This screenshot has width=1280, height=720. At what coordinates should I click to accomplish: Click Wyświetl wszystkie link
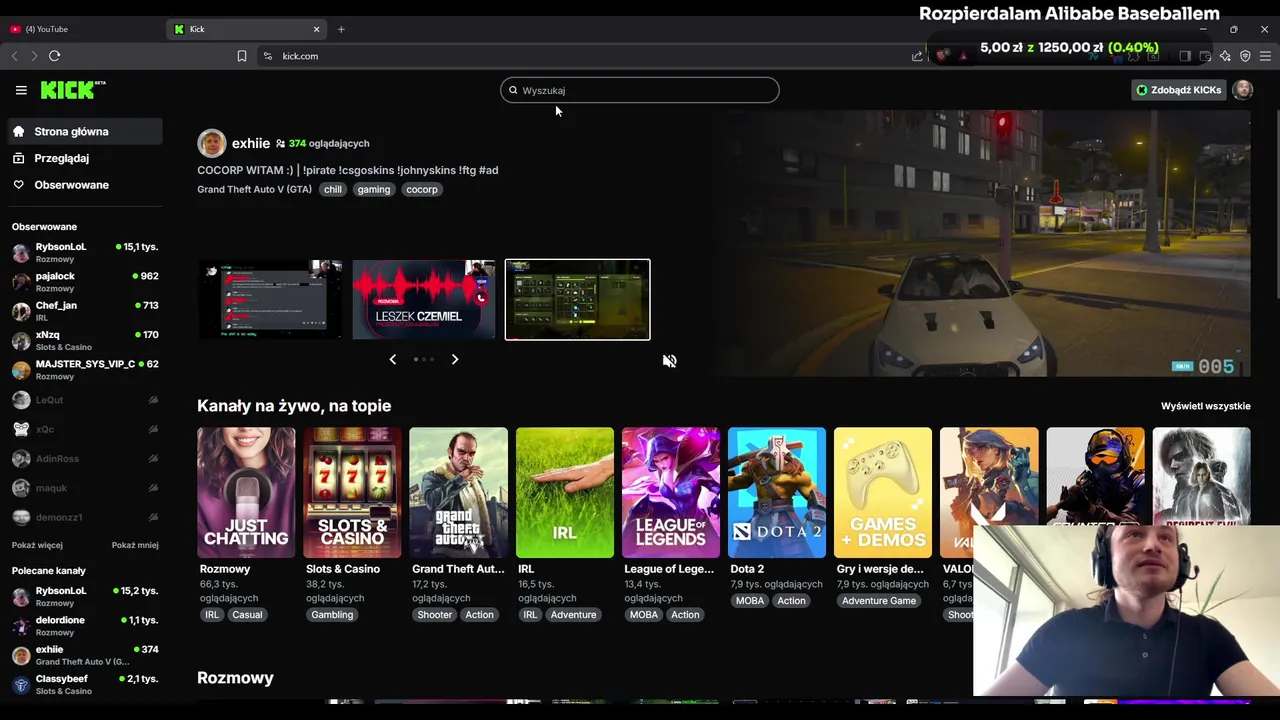[x=1206, y=406]
